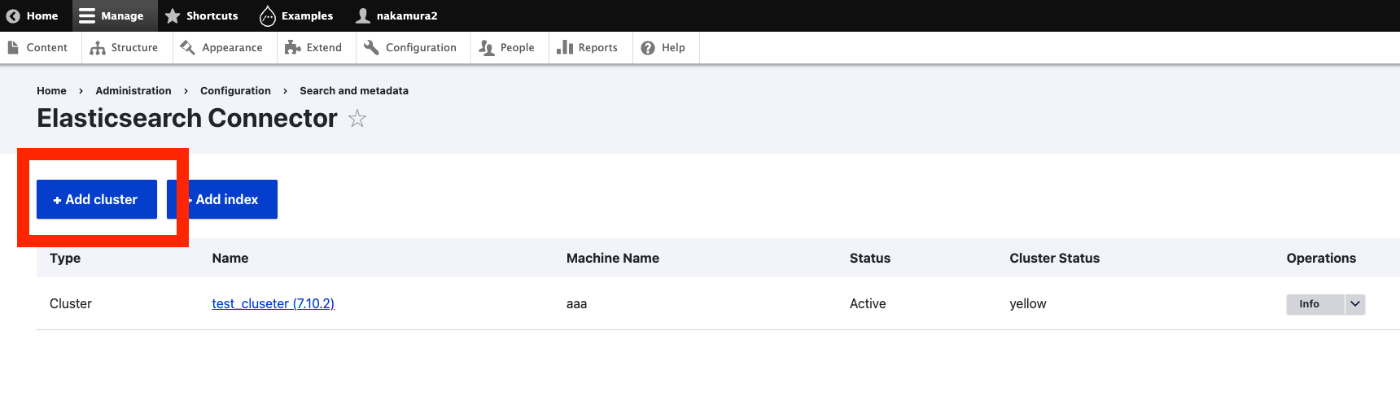This screenshot has width=1400, height=418.
Task: Expand the Info operations dropdown arrow
Action: 1355,304
